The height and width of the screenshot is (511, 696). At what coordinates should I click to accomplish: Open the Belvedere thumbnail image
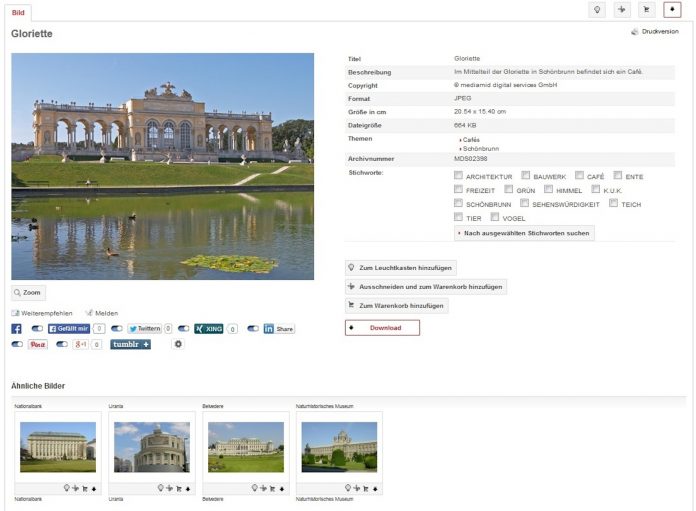pos(244,446)
